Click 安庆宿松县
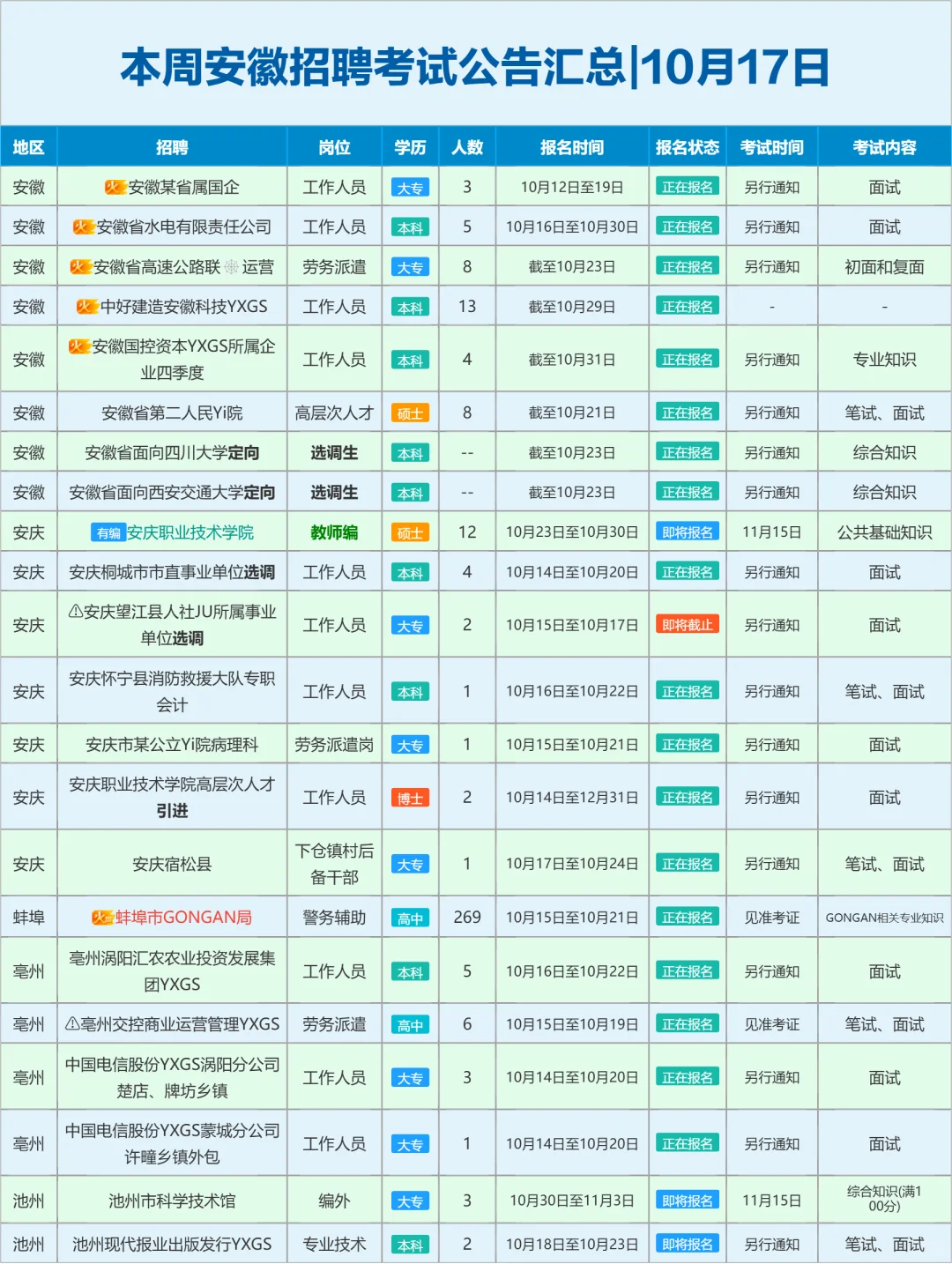 pyautogui.click(x=172, y=864)
